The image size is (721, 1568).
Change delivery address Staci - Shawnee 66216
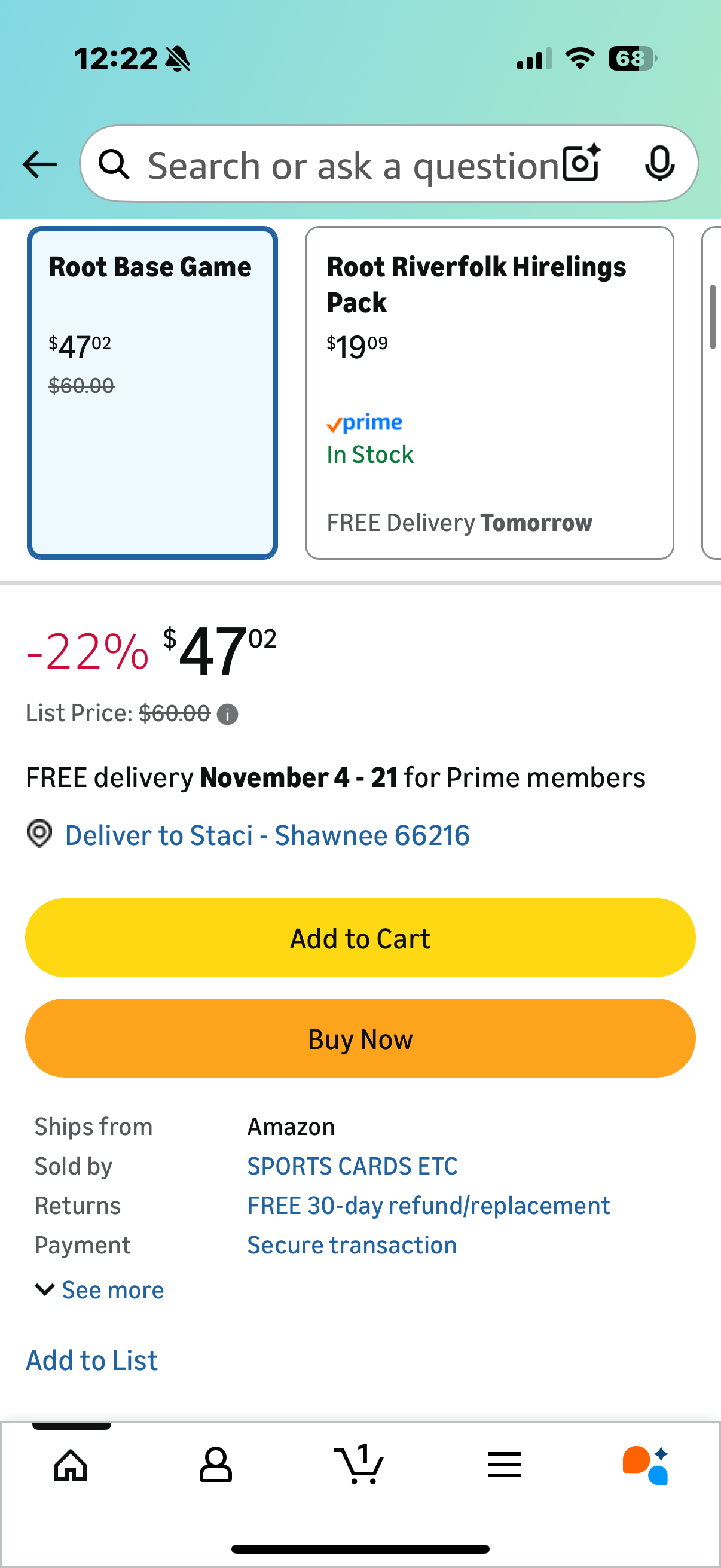click(267, 835)
